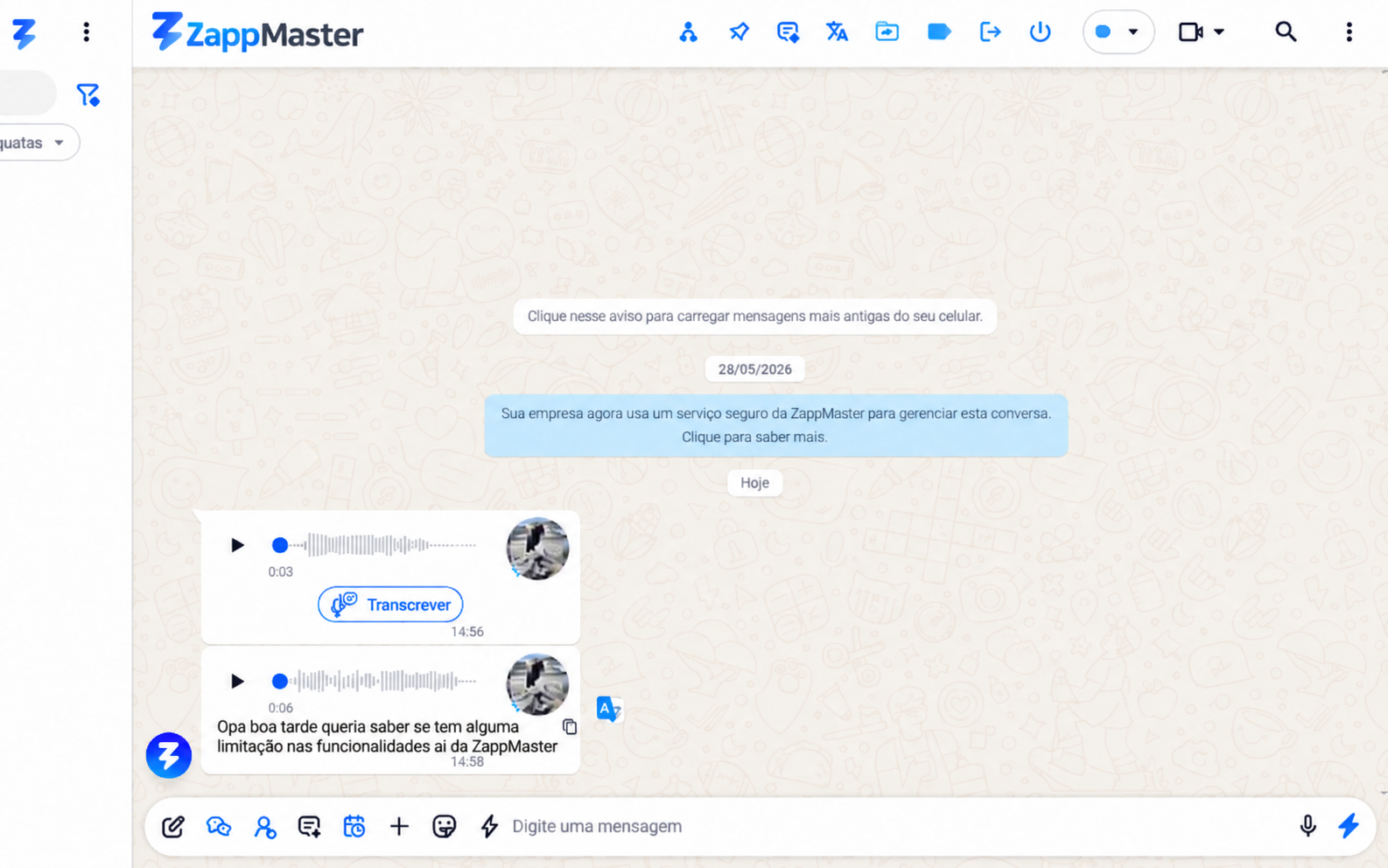Schedule a message with the calendar clock icon
1388x868 pixels.
pyautogui.click(x=354, y=827)
